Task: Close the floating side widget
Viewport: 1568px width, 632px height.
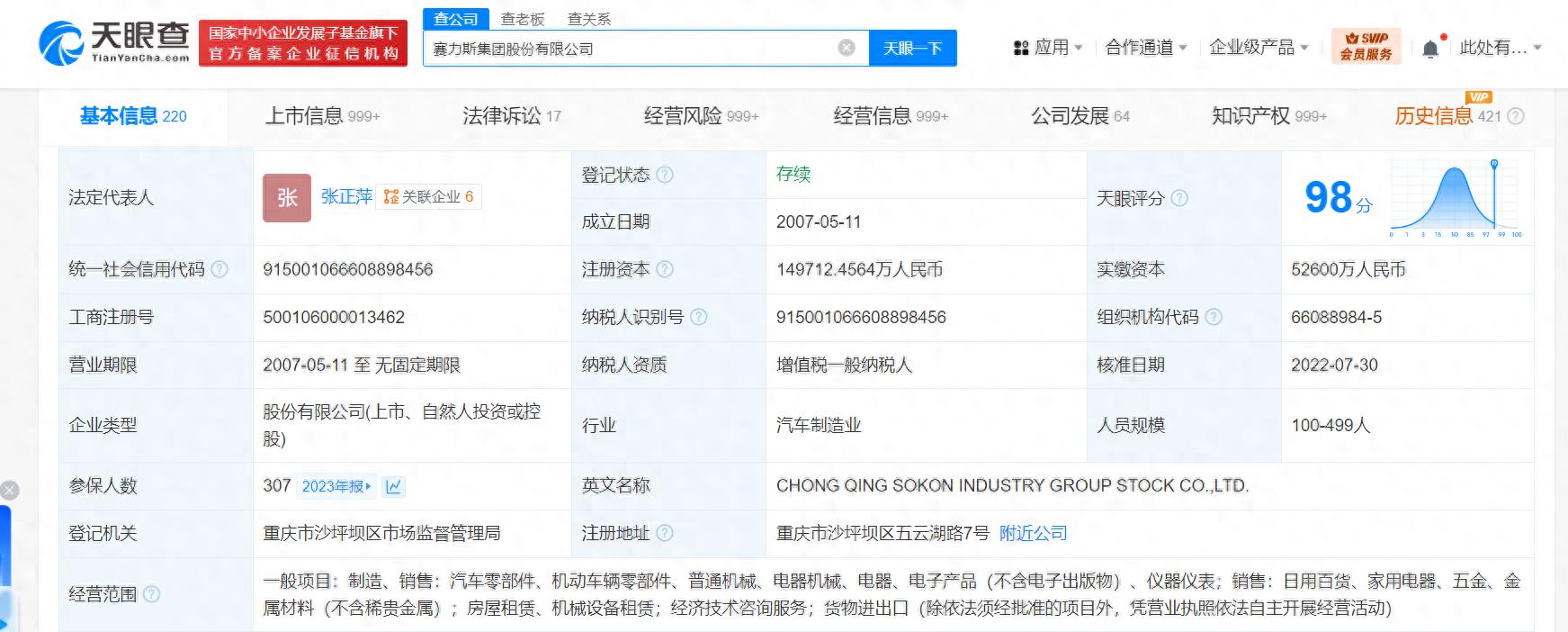Action: 9,491
